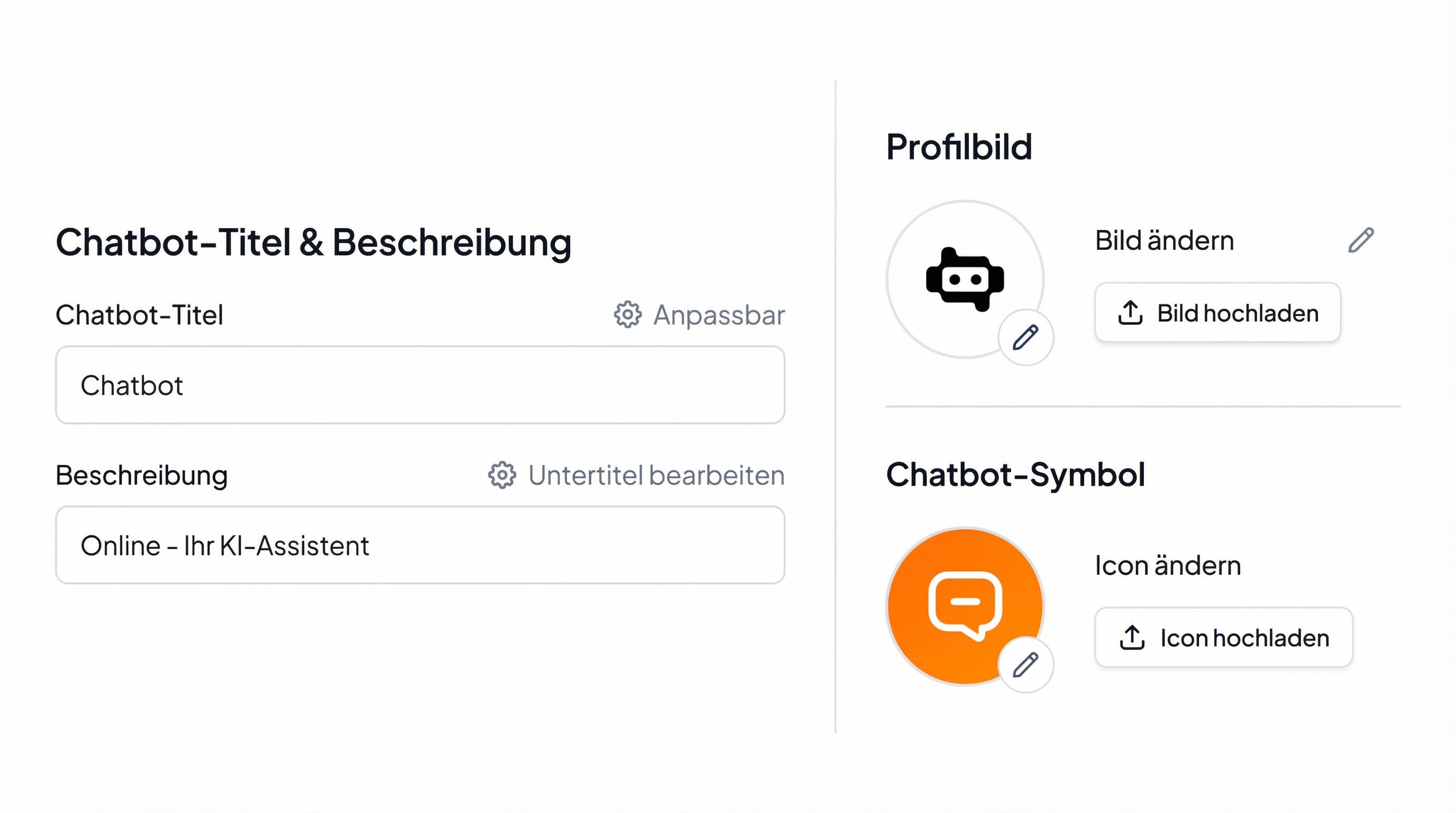Click upload arrow icon in Bild hochladen

[x=1130, y=313]
